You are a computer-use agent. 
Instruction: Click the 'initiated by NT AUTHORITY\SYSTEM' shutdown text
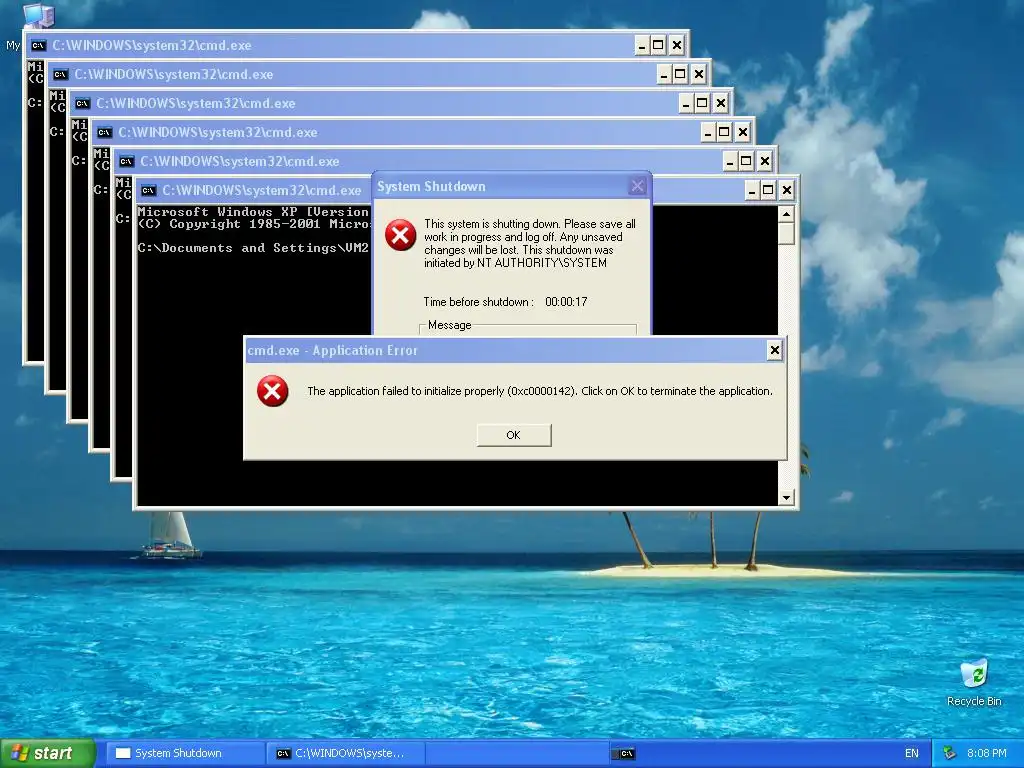515,263
